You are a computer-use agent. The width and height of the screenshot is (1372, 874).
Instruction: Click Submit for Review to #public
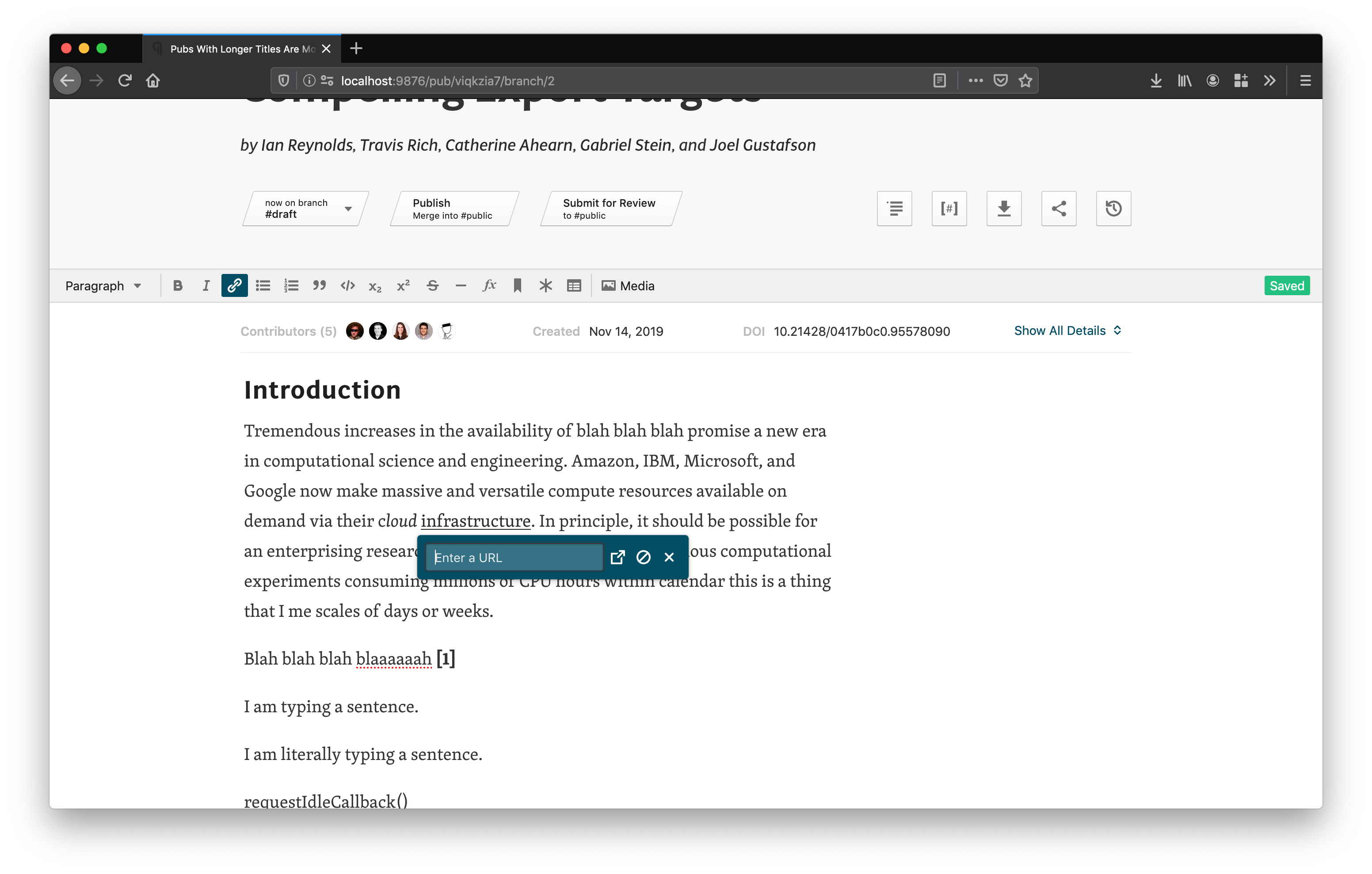pyautogui.click(x=609, y=209)
